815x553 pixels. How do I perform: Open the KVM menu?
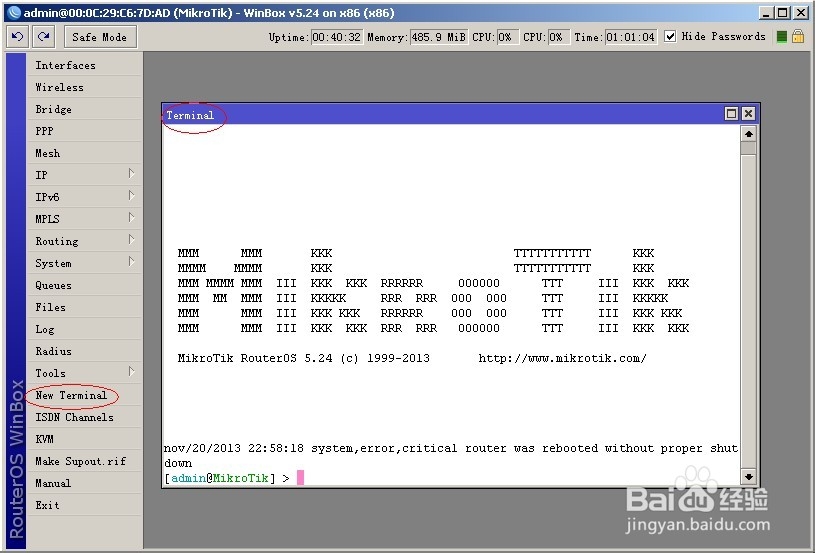pos(84,439)
